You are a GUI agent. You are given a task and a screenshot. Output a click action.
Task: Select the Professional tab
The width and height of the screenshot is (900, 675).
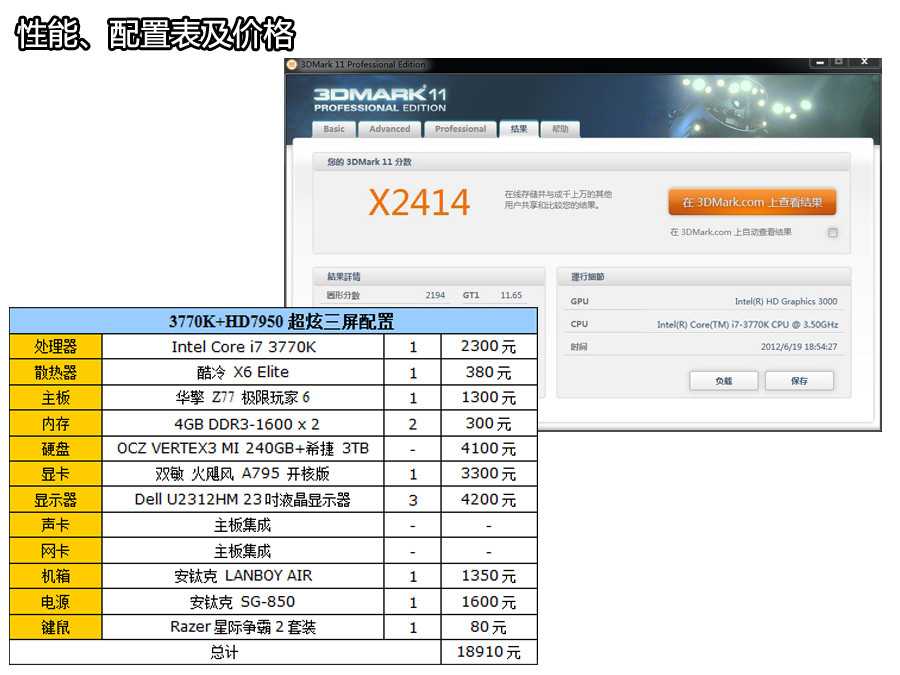tap(460, 129)
